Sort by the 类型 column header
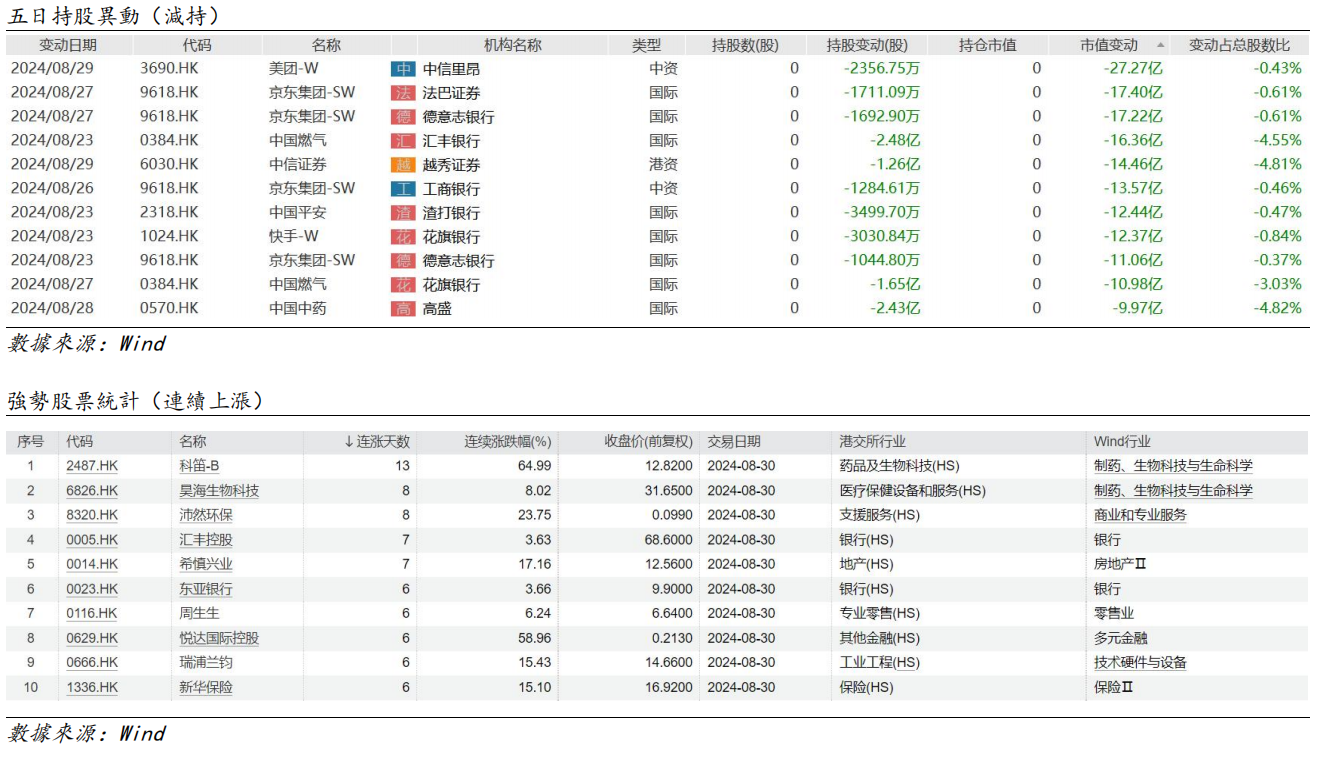Image resolution: width=1319 pixels, height=757 pixels. tap(647, 45)
